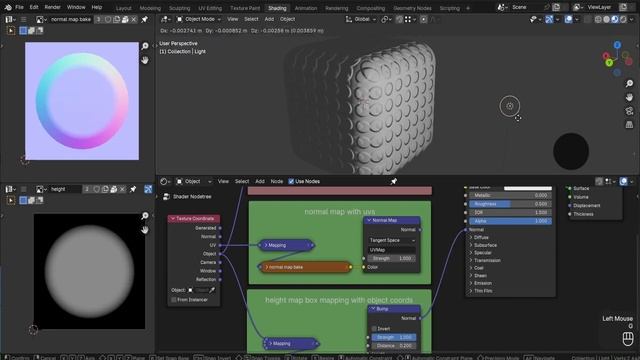Screen dimensions: 640x360
Task: Open the image editor type selector for height
Action: pos(10,189)
